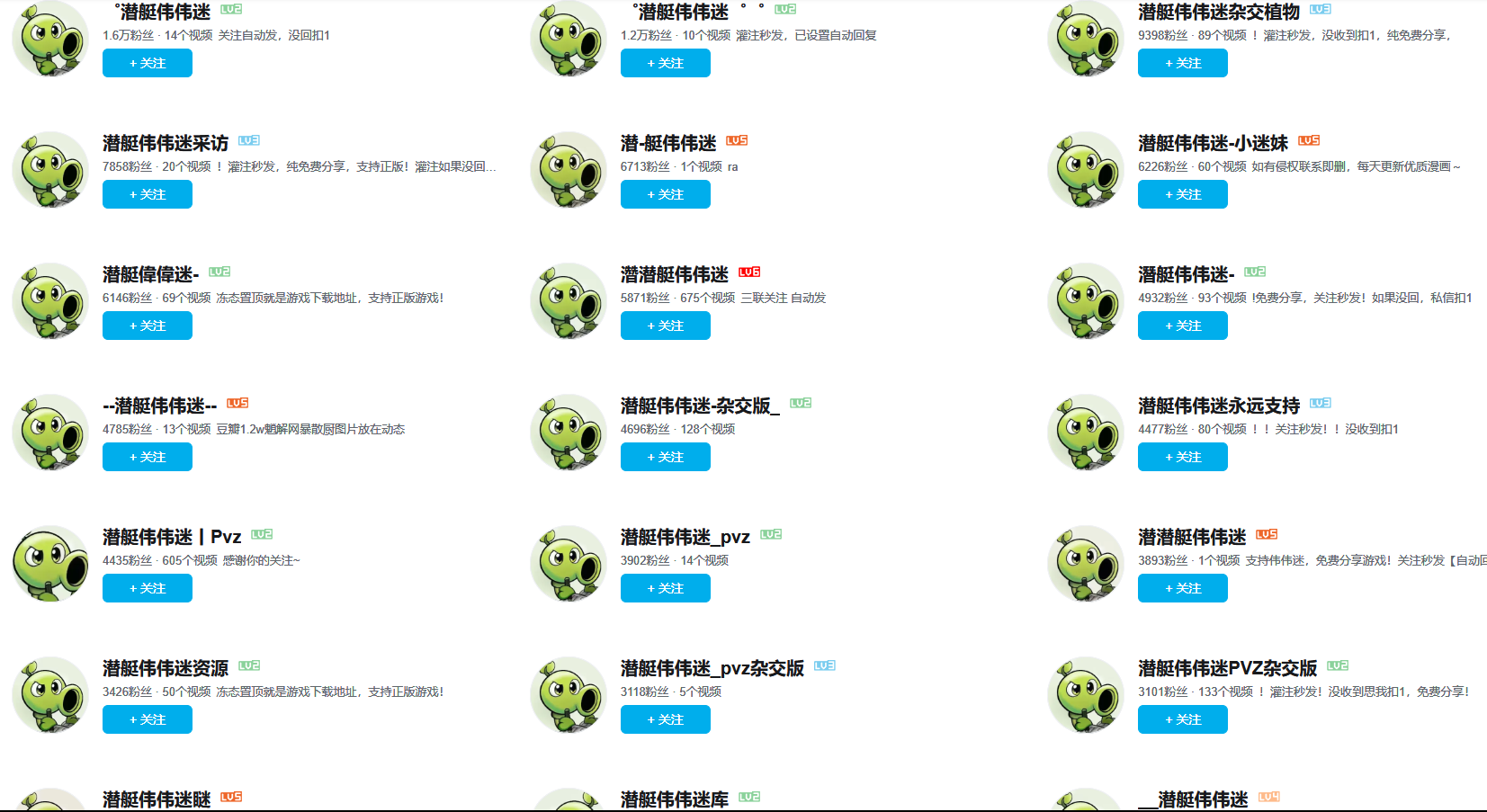This screenshot has height=812, width=1487.
Task: Open the profile link 潜艇伟伟迷-杂交版_
Action: pos(700,406)
